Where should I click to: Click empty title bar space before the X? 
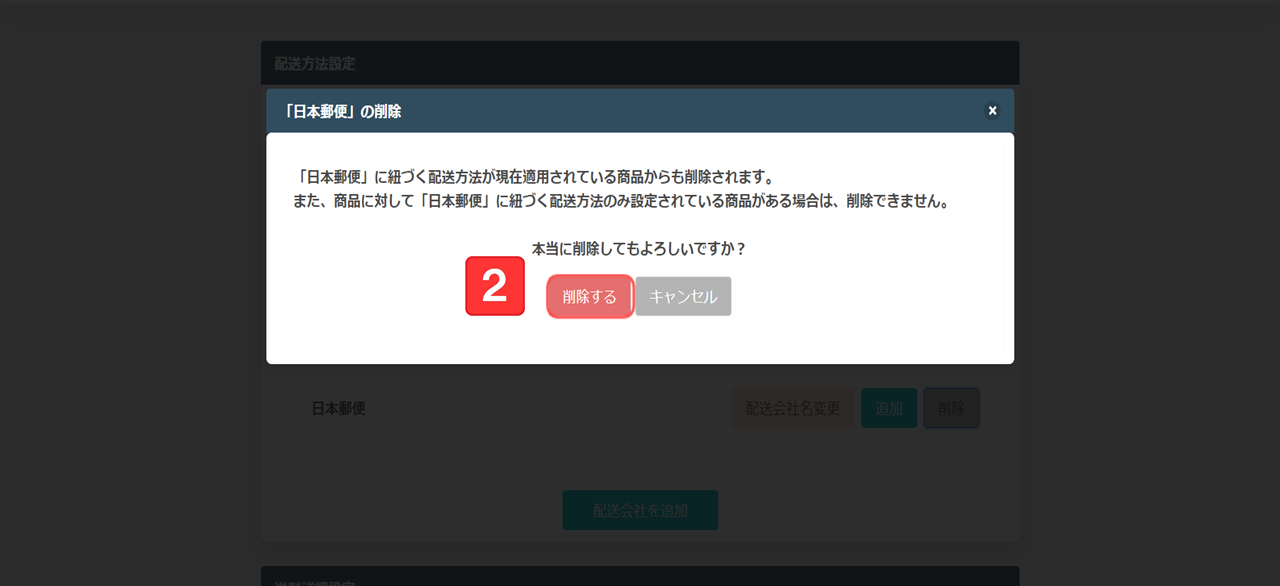[x=700, y=111]
